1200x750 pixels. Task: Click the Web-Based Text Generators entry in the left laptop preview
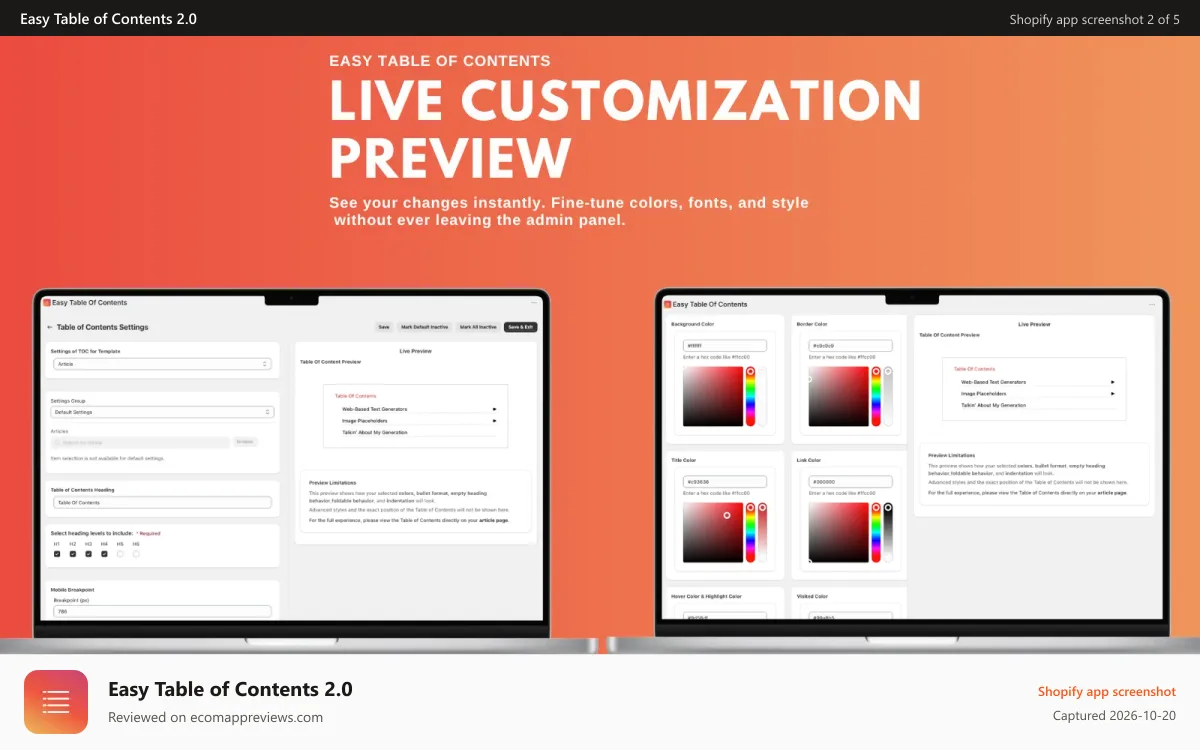coord(374,409)
